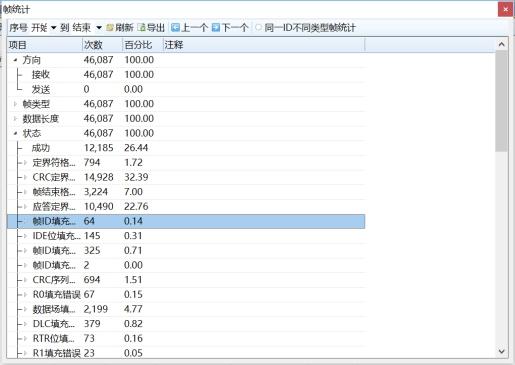Close the 帧统计 window

click(x=505, y=9)
